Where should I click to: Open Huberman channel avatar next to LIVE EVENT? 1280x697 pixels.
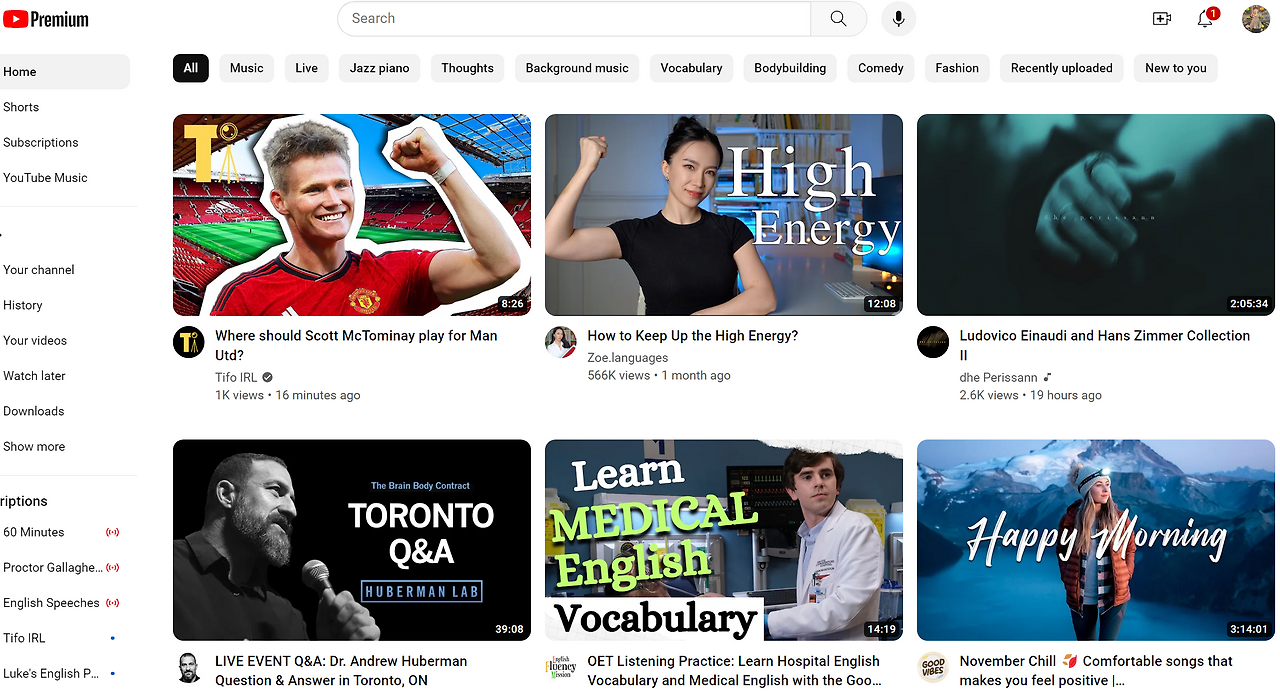188,668
